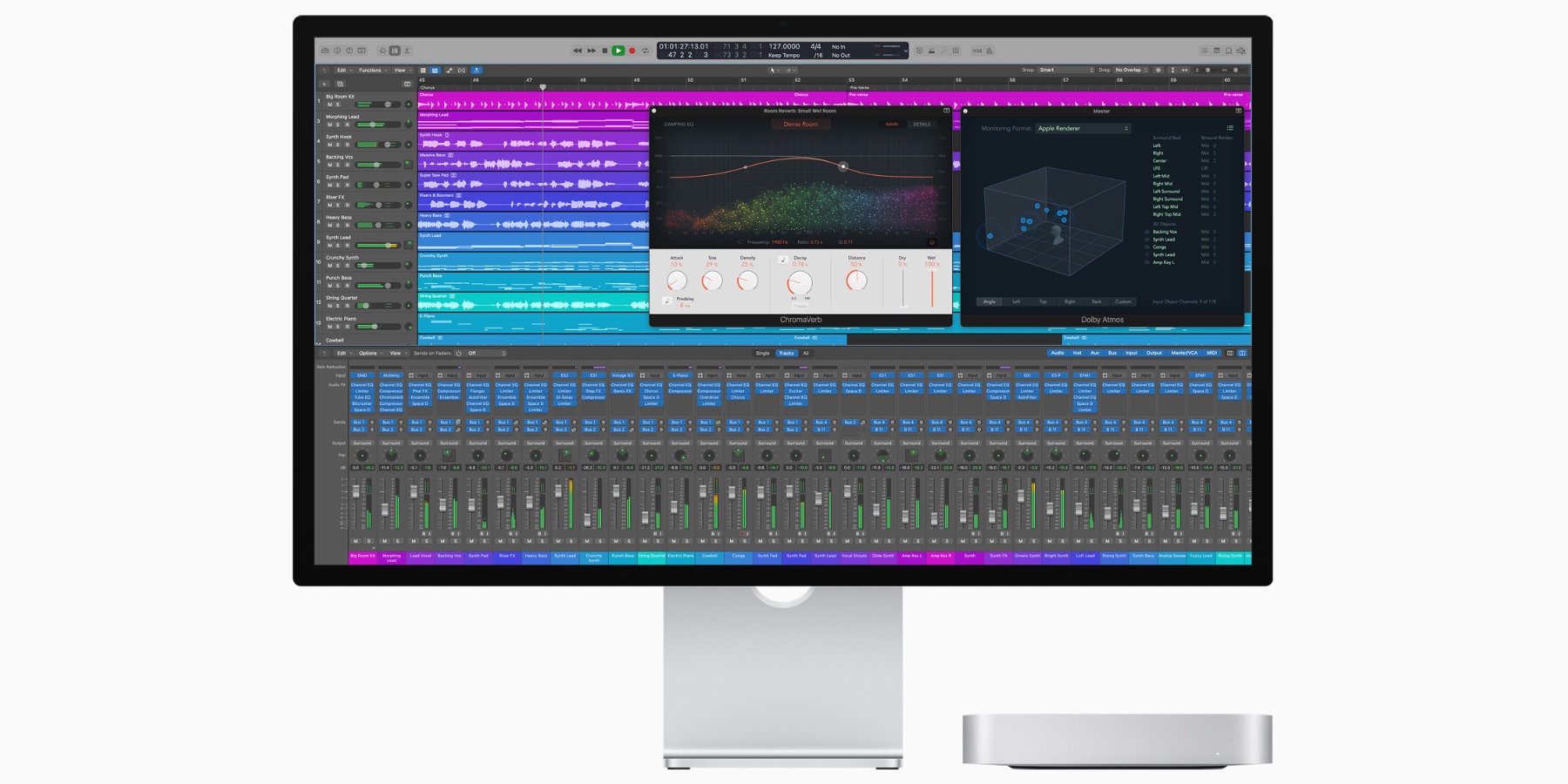This screenshot has height=784, width=1568.
Task: Click the playhead marker in the bar ruler
Action: [x=543, y=87]
